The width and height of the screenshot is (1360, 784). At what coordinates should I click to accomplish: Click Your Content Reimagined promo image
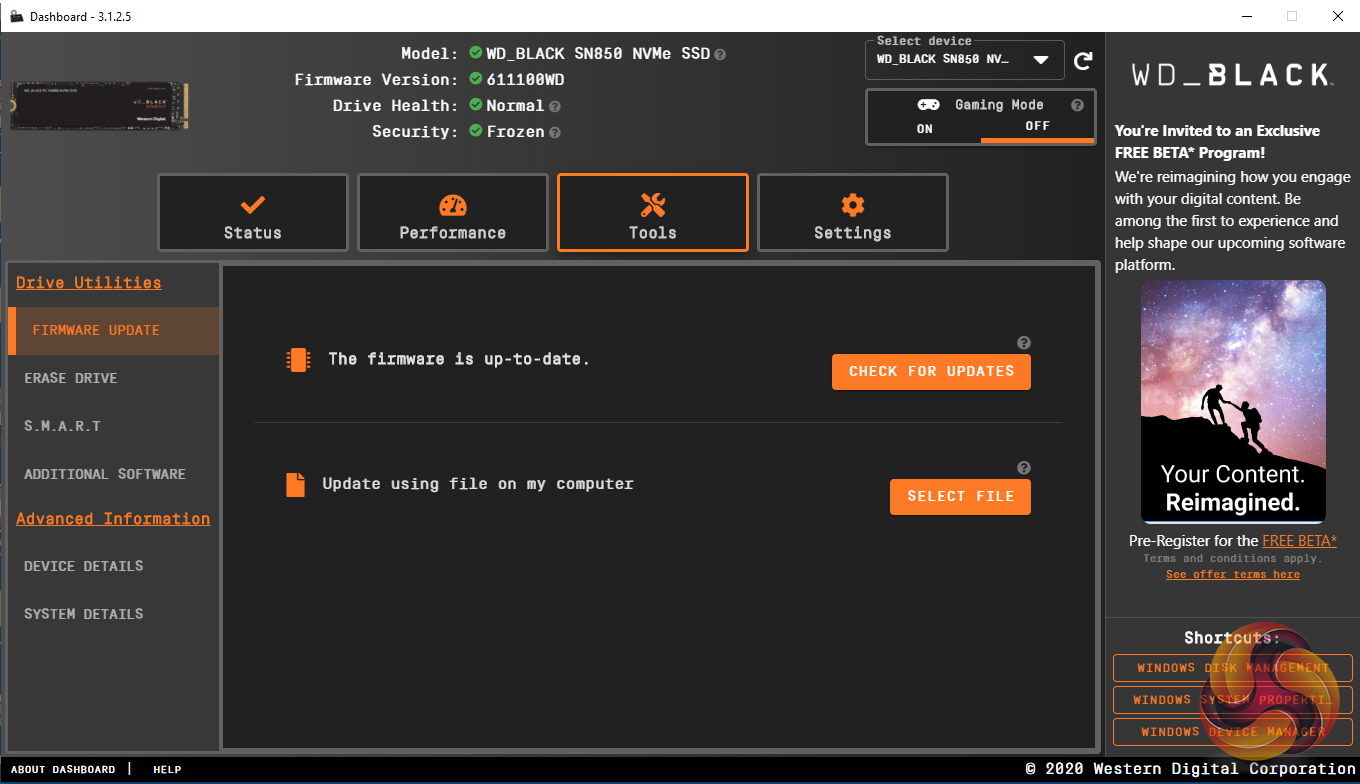pos(1233,402)
